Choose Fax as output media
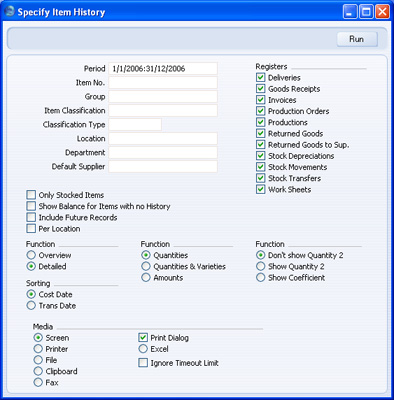This screenshot has height=400, width=394. [x=38, y=382]
